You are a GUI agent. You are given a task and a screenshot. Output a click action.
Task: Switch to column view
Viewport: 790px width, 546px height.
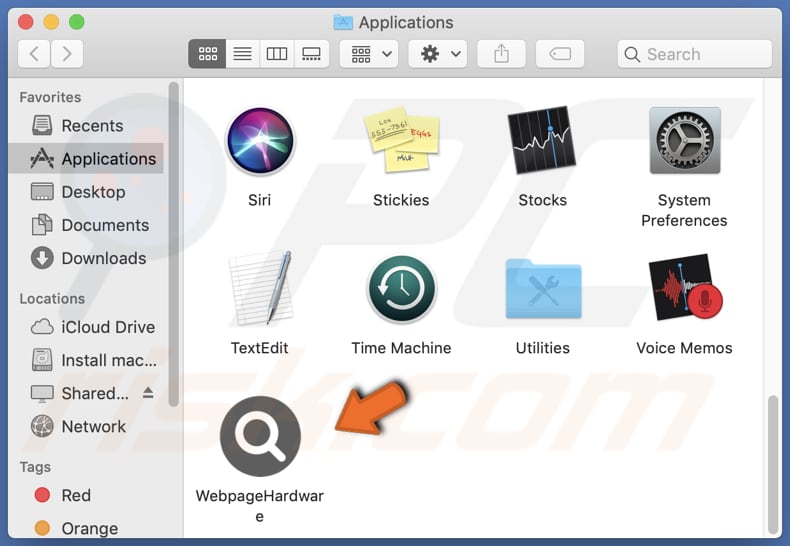277,54
